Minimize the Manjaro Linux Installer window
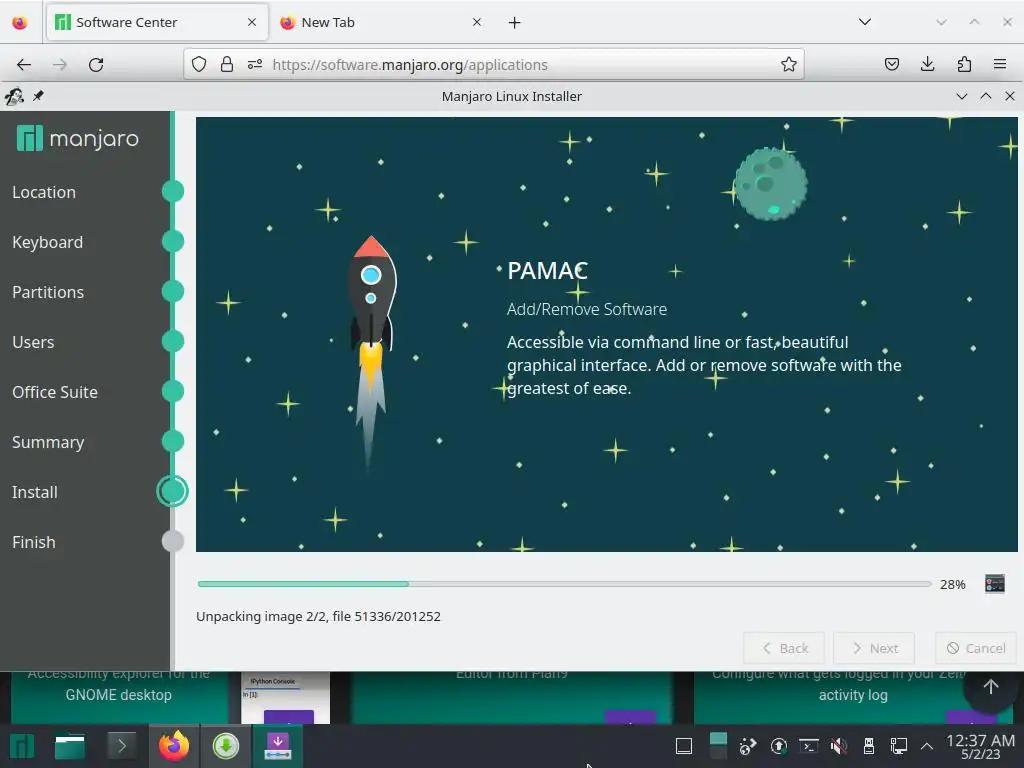Image resolution: width=1024 pixels, height=768 pixels. point(961,96)
